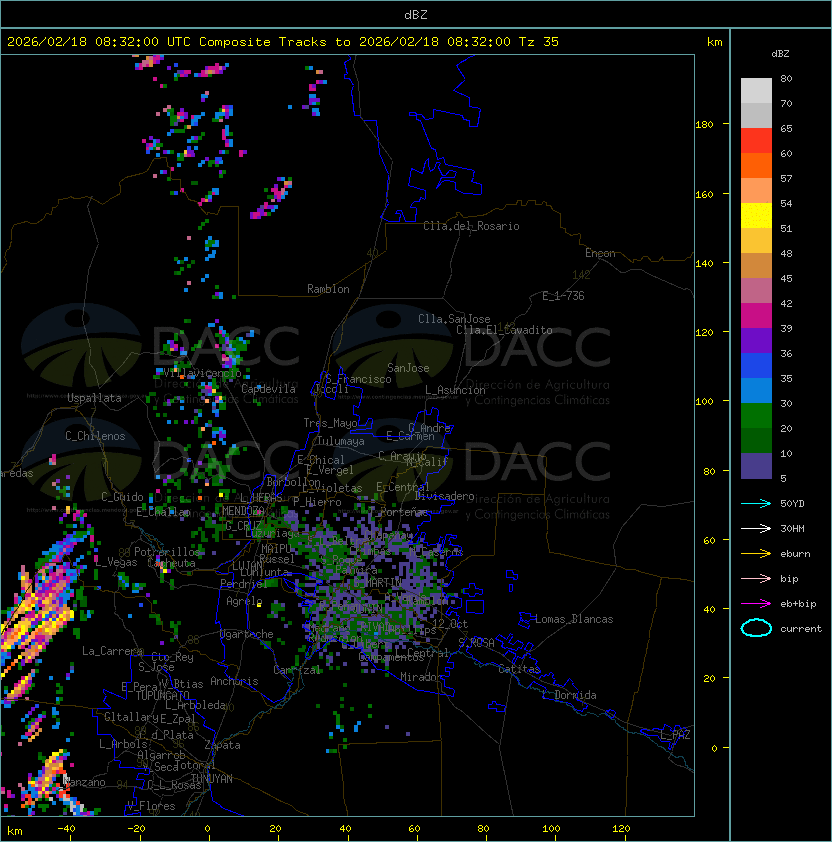Screen dimensions: 832x842
Task: Select the bright yellow 51-54 dBZ swatch
Action: pos(756,215)
